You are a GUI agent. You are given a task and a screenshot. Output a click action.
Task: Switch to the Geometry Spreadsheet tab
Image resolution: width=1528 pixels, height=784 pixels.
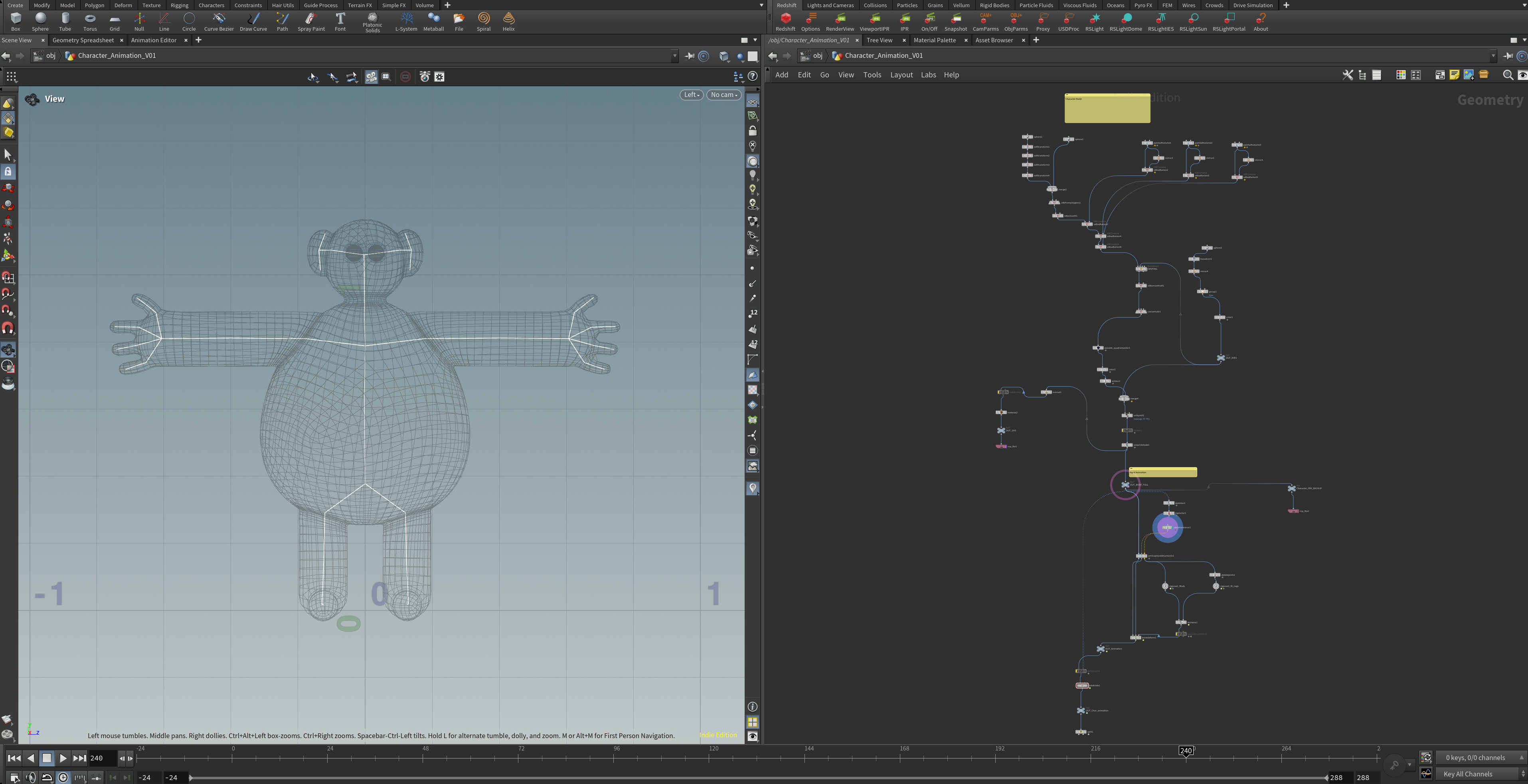(x=83, y=40)
